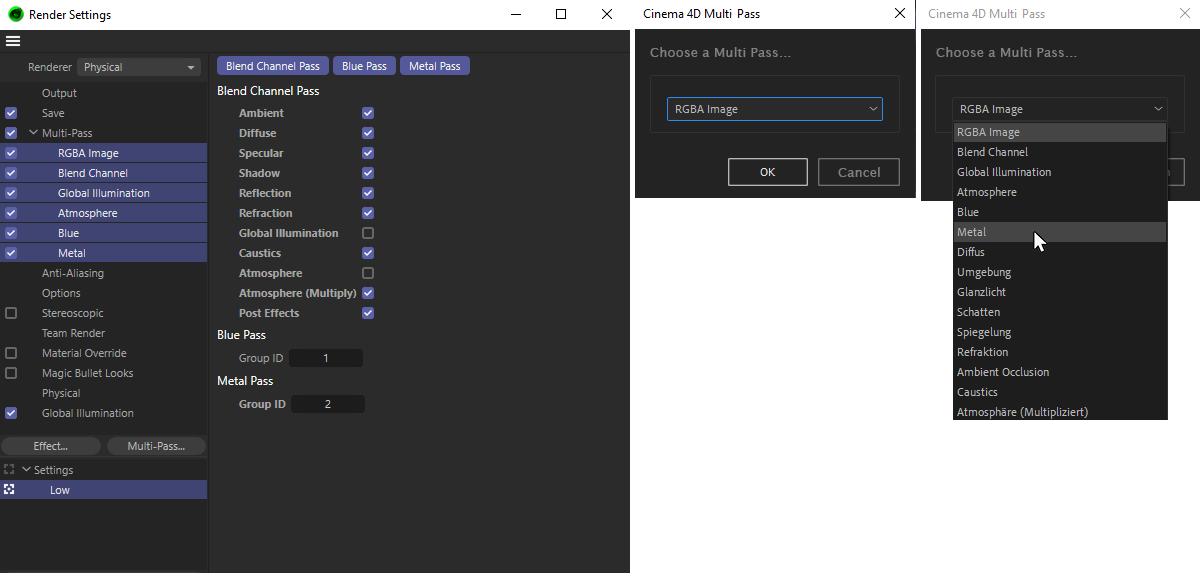1200x573 pixels.
Task: Uncheck the Specular blend option
Action: [x=368, y=153]
